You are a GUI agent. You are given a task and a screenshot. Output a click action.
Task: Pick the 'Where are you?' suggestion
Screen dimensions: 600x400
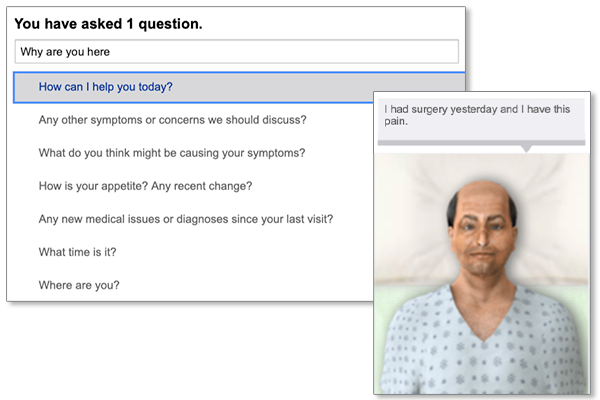(x=79, y=285)
